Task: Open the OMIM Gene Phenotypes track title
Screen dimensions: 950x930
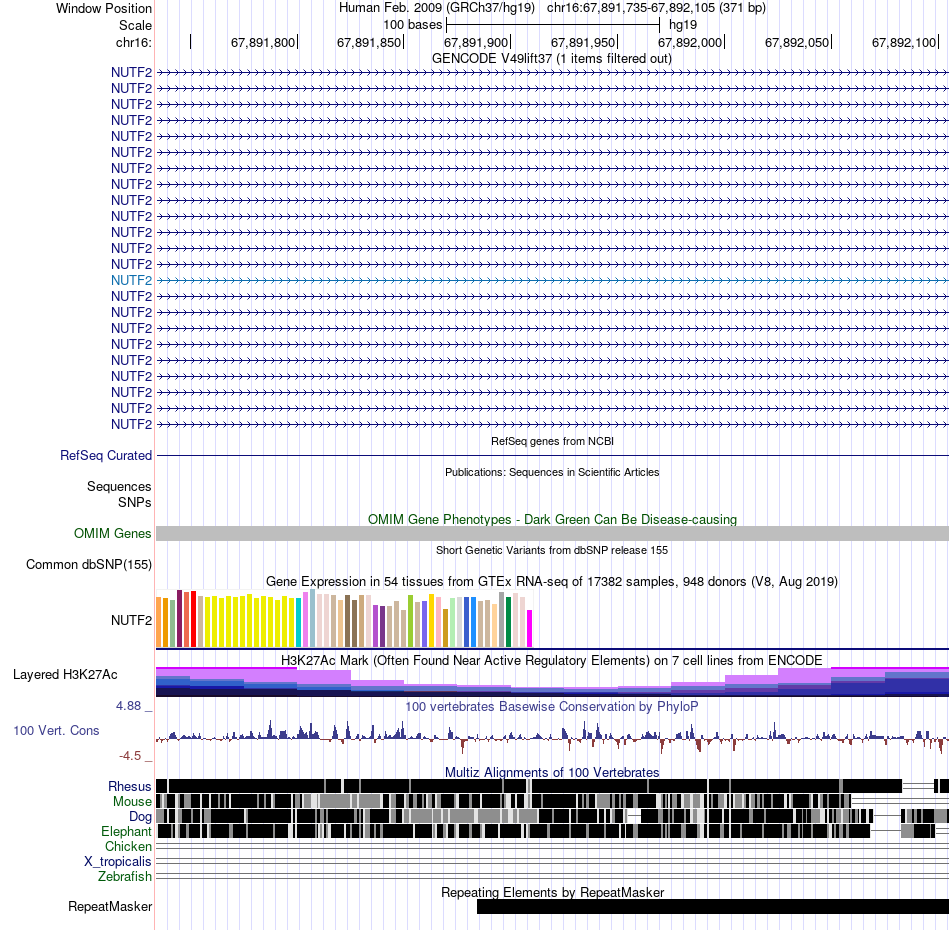Action: [552, 519]
